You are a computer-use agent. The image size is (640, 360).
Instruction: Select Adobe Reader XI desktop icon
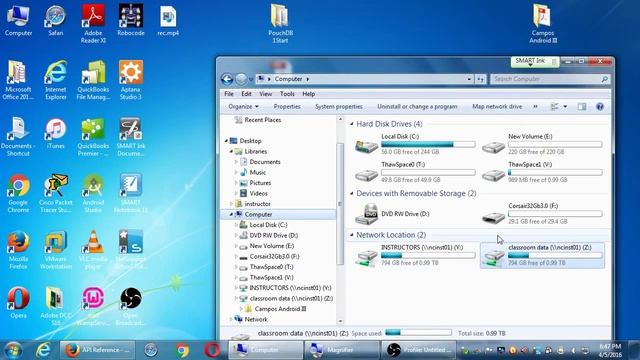click(93, 24)
